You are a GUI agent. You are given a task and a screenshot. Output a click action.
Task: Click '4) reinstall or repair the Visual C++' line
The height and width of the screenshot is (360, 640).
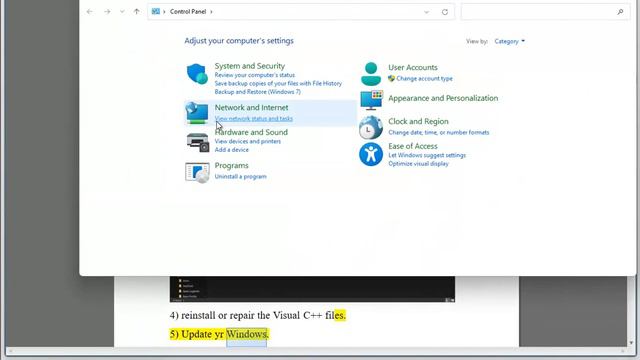(258, 316)
